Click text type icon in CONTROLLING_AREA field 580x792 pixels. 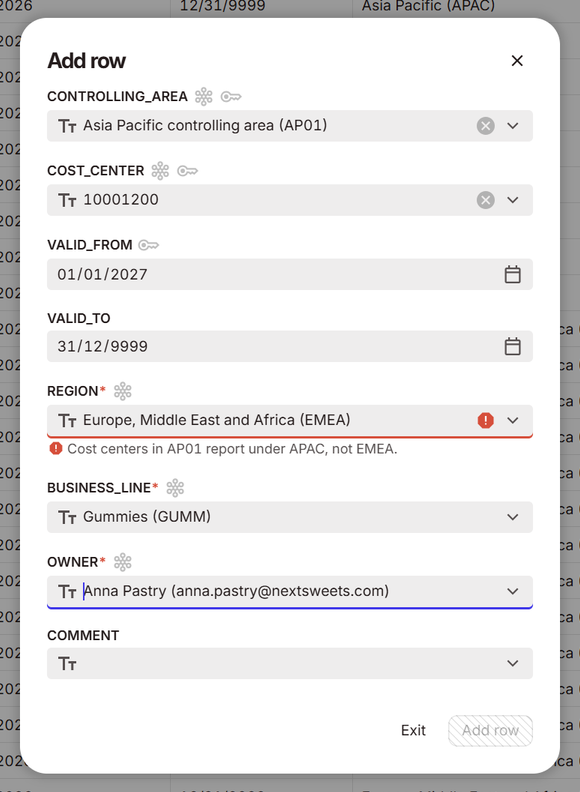[x=67, y=126]
